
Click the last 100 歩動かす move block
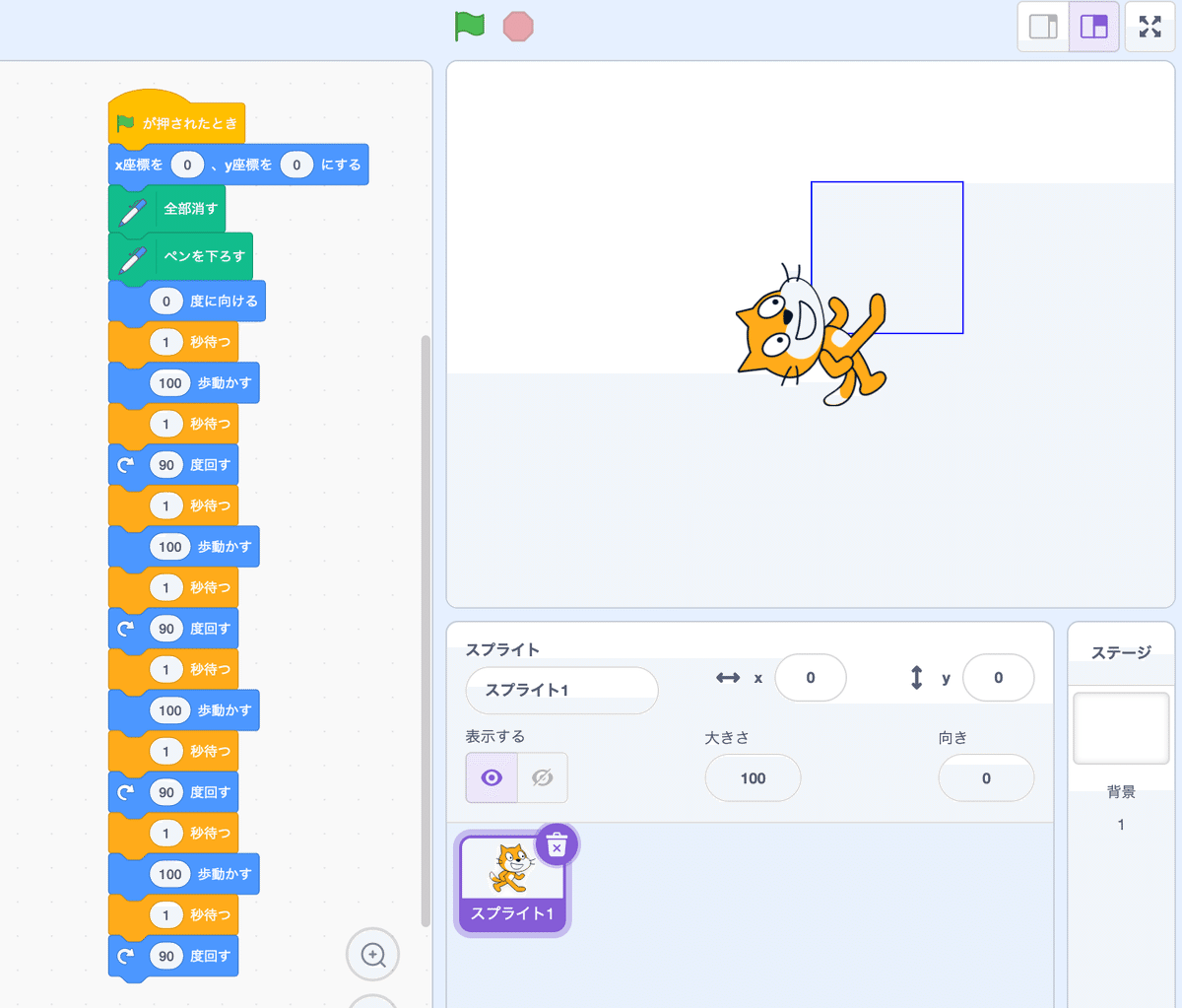184,874
